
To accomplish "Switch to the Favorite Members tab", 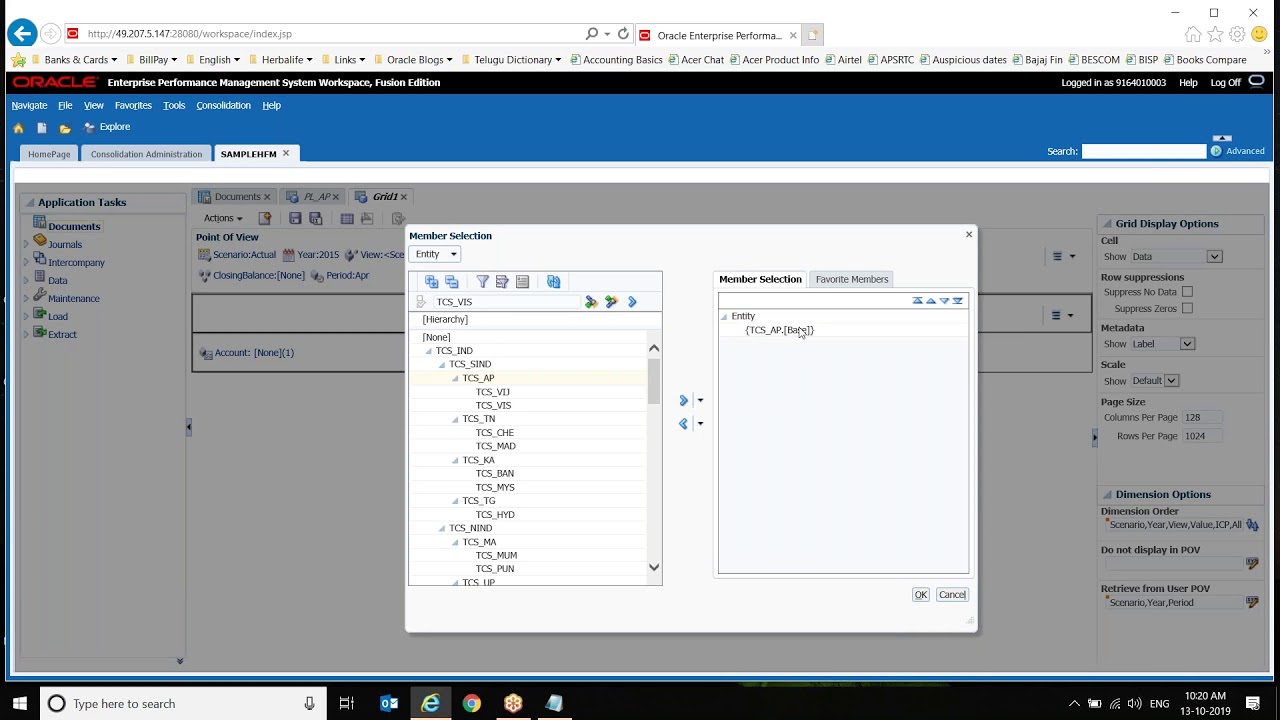I will click(852, 279).
